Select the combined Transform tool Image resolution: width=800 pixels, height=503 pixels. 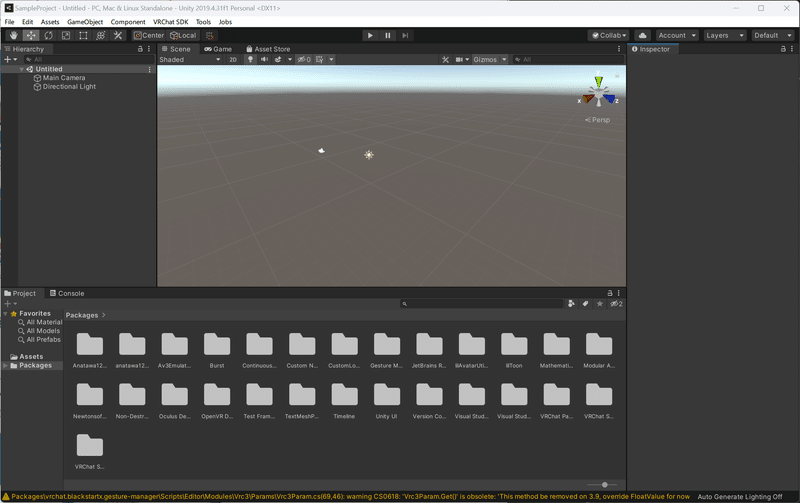click(x=101, y=35)
